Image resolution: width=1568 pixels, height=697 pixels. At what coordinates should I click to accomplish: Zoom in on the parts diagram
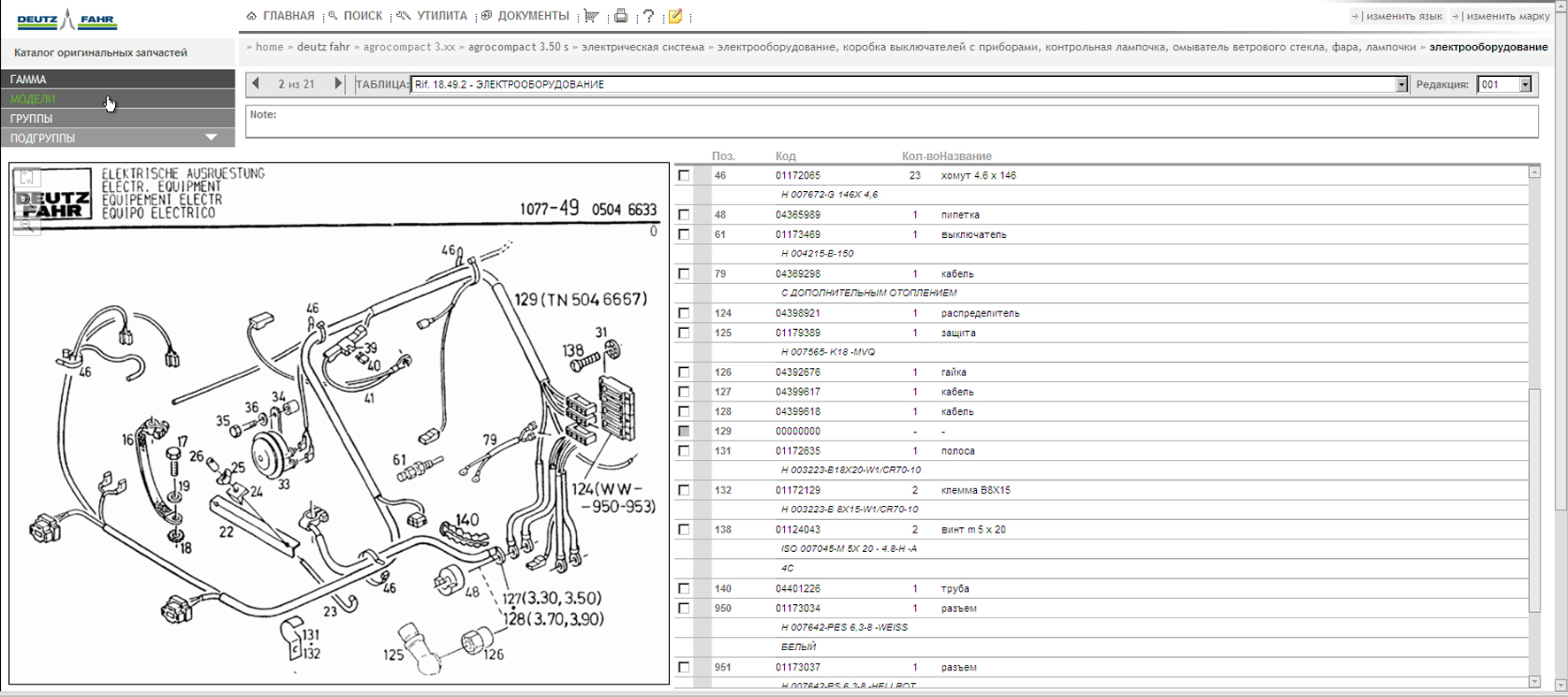click(x=26, y=199)
